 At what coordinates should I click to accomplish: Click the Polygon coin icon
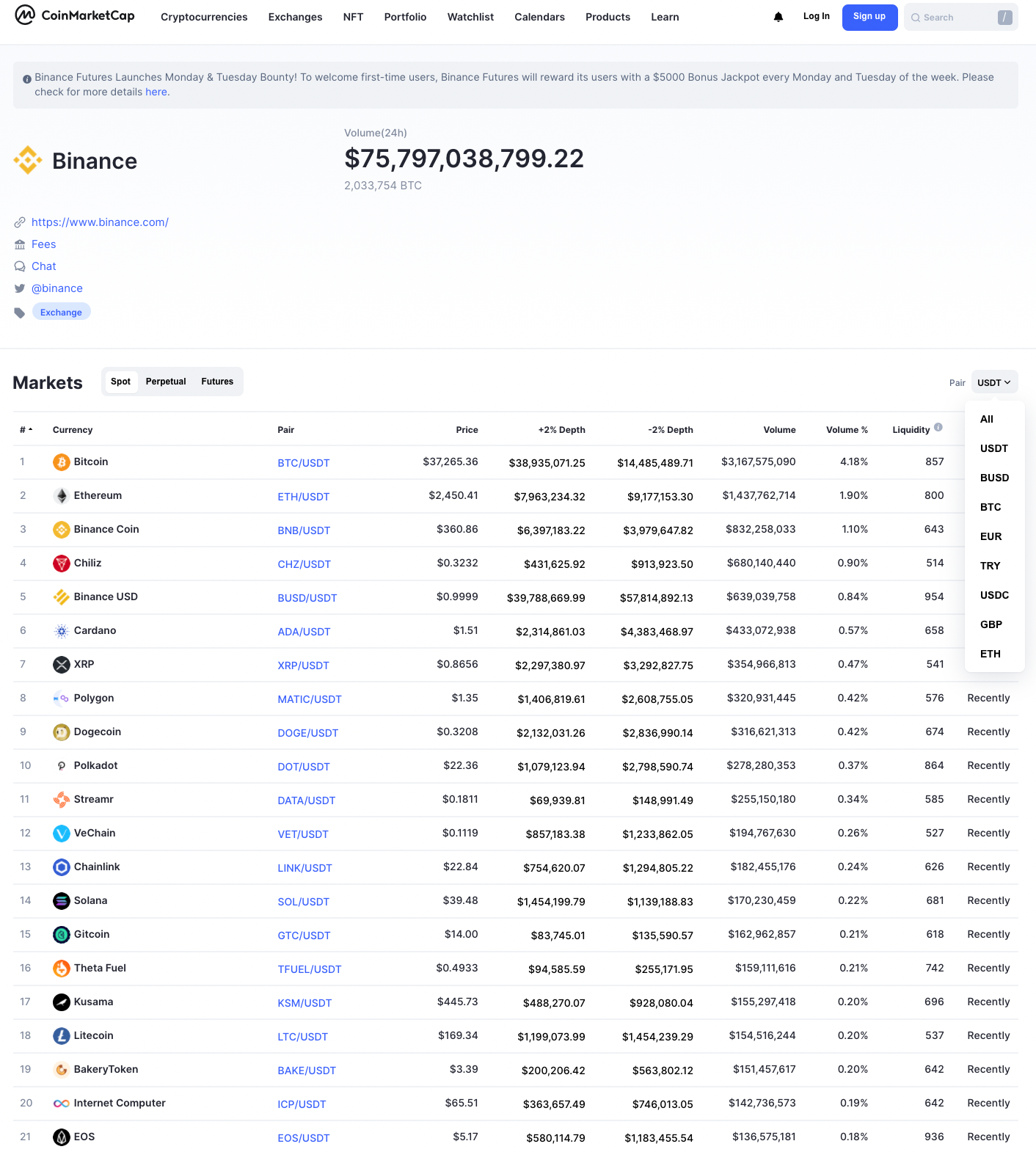62,699
